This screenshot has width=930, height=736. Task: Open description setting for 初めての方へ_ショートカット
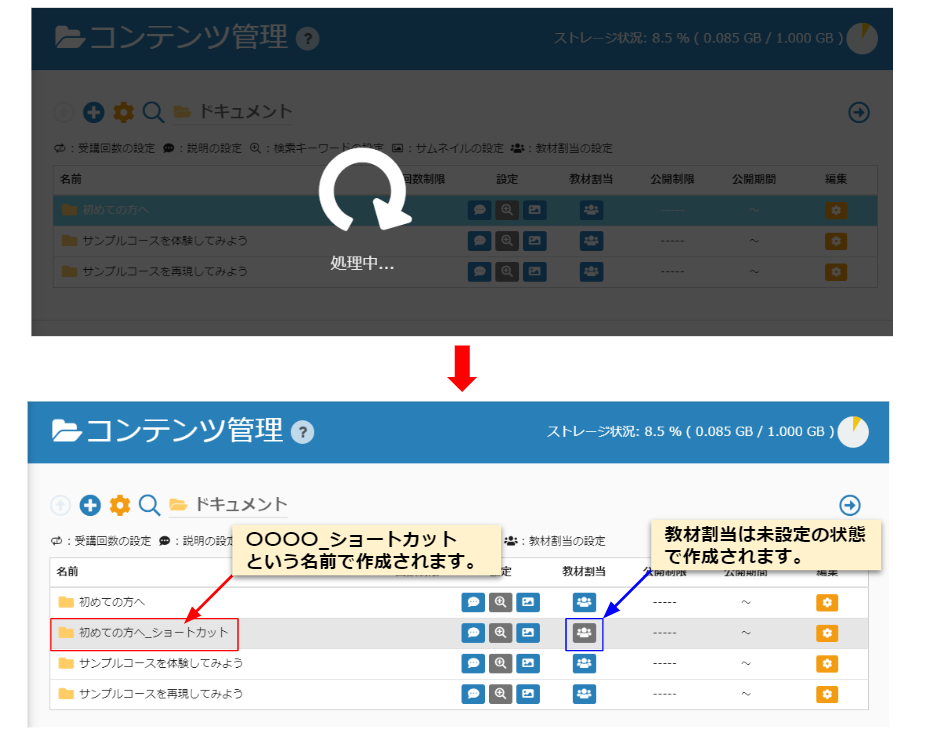tap(473, 633)
